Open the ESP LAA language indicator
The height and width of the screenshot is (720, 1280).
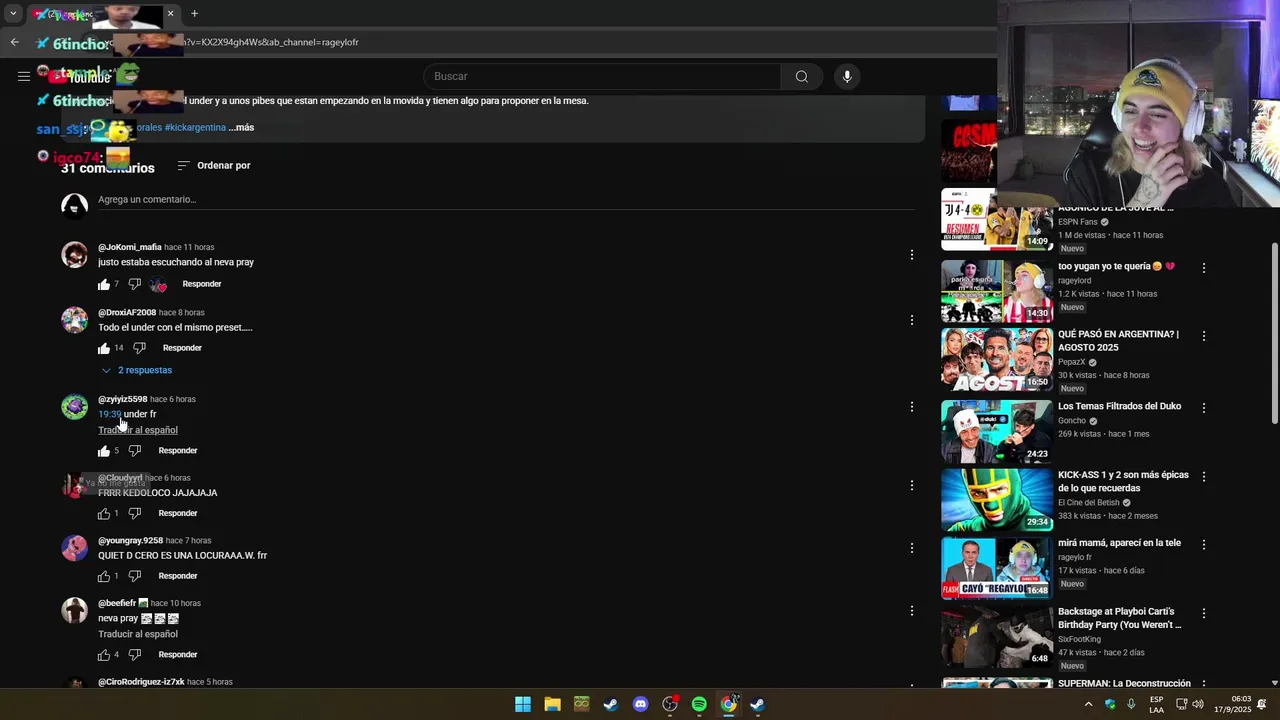[1156, 704]
